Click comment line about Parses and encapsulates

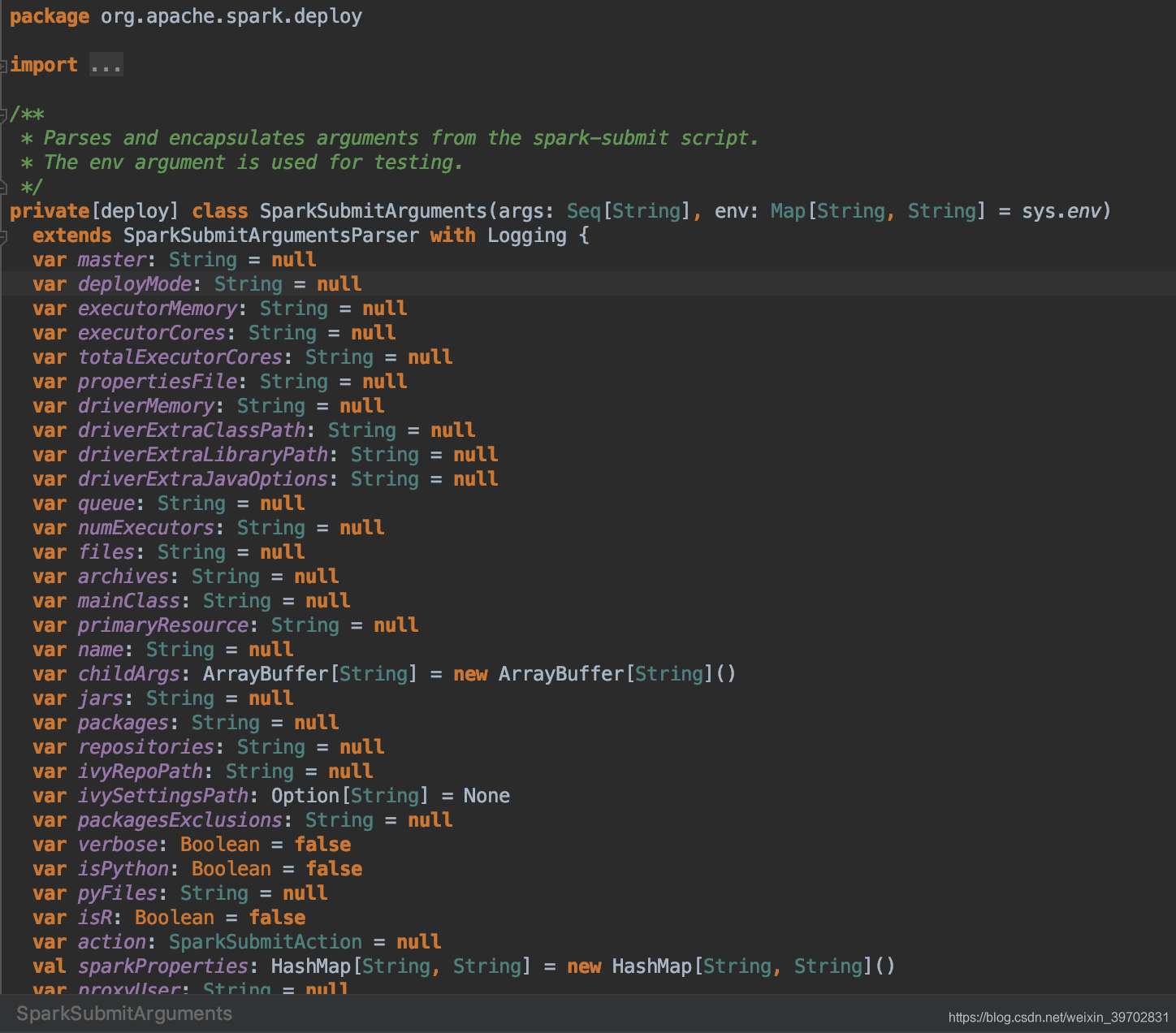tap(391, 138)
